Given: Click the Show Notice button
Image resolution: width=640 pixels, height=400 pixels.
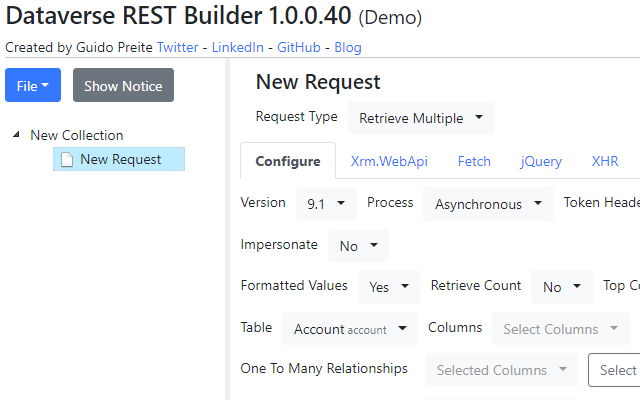Looking at the screenshot, I should [123, 86].
